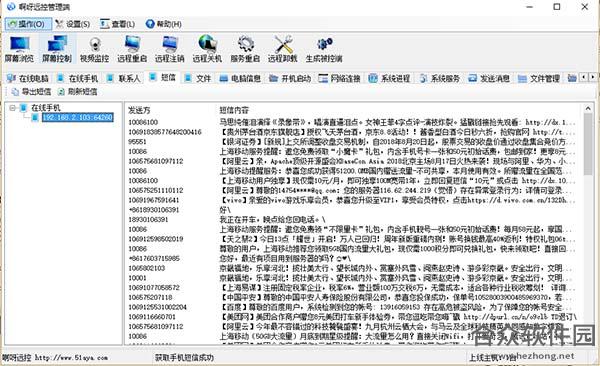
Task: Select the 屏幕控制 screen control tool
Action: 57,49
